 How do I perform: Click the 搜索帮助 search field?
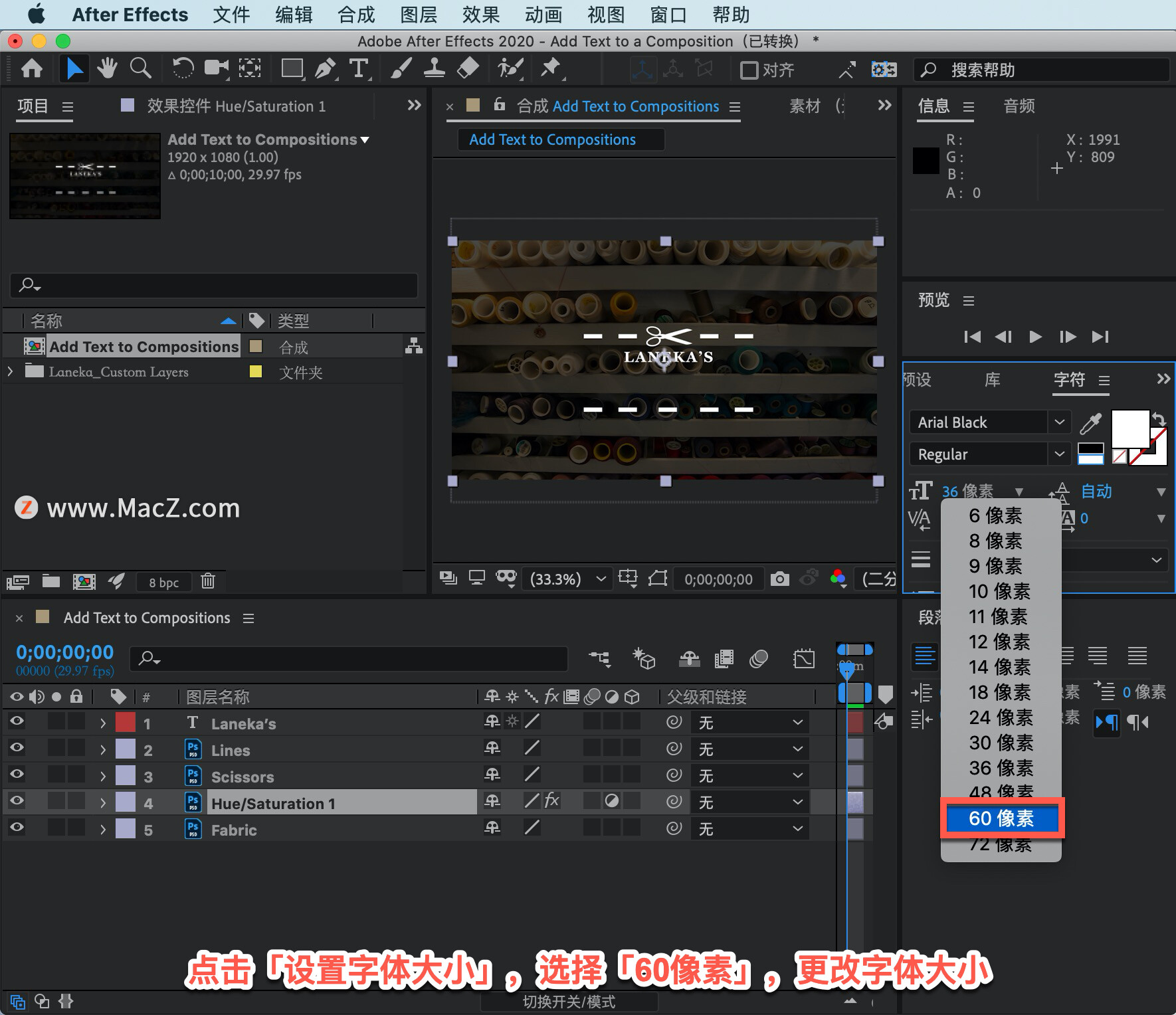pos(1042,70)
